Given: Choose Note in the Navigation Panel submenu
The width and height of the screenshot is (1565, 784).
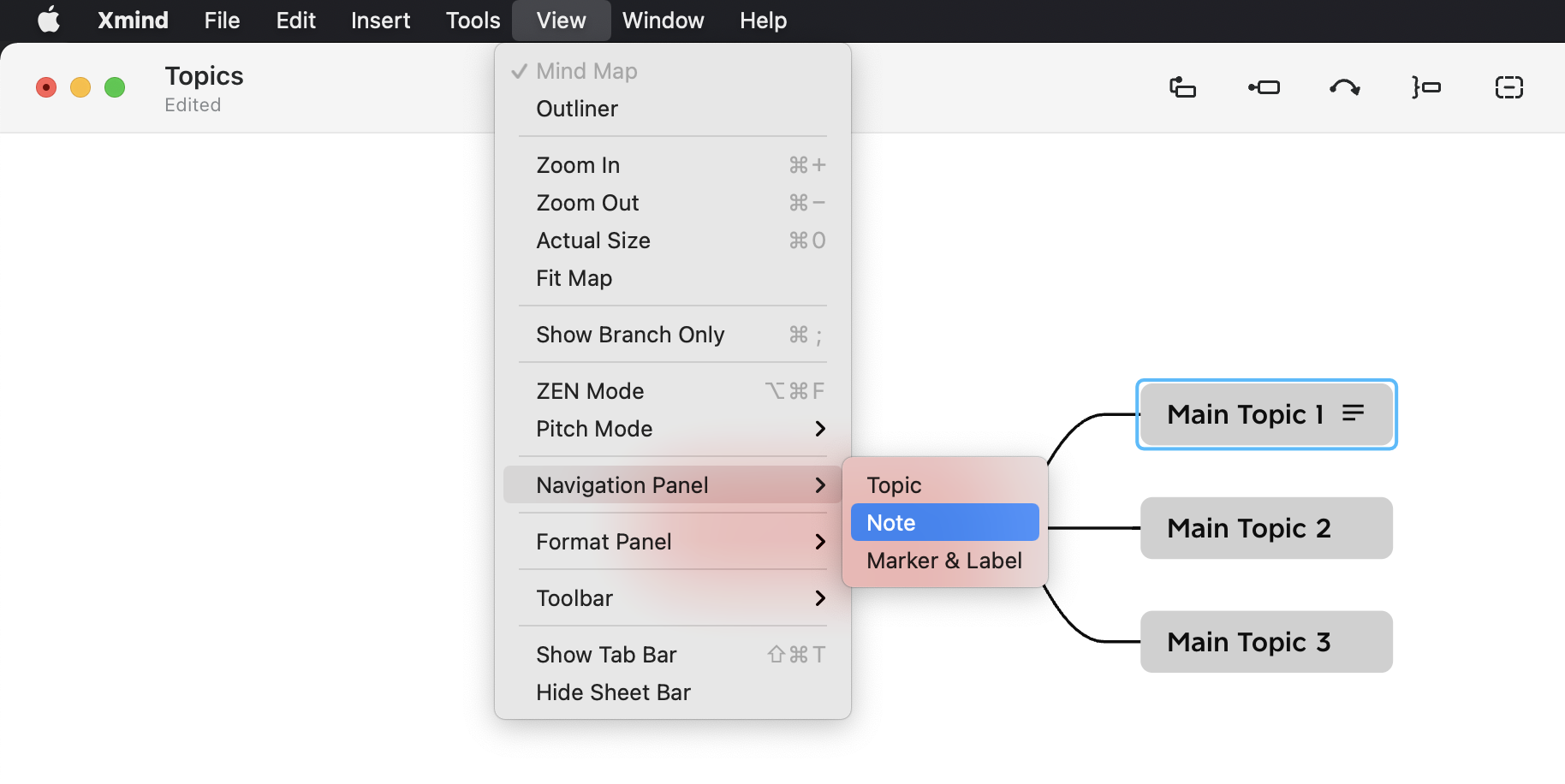Looking at the screenshot, I should [945, 522].
